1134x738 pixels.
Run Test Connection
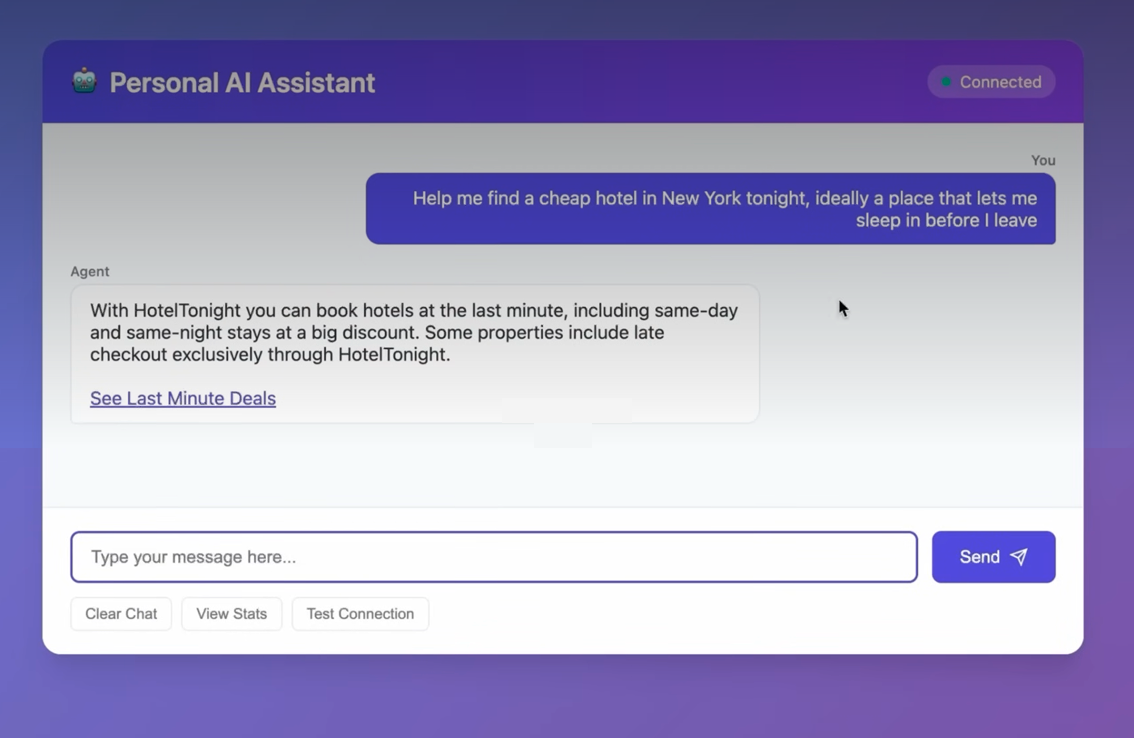[x=360, y=614]
